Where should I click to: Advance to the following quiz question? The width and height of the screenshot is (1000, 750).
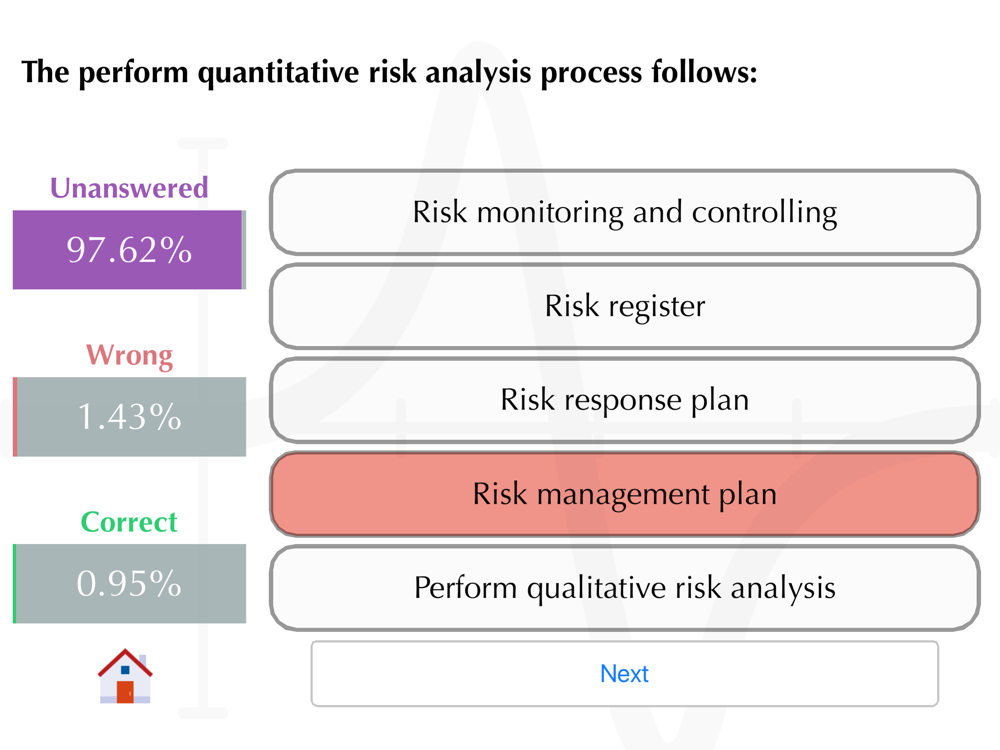[624, 673]
